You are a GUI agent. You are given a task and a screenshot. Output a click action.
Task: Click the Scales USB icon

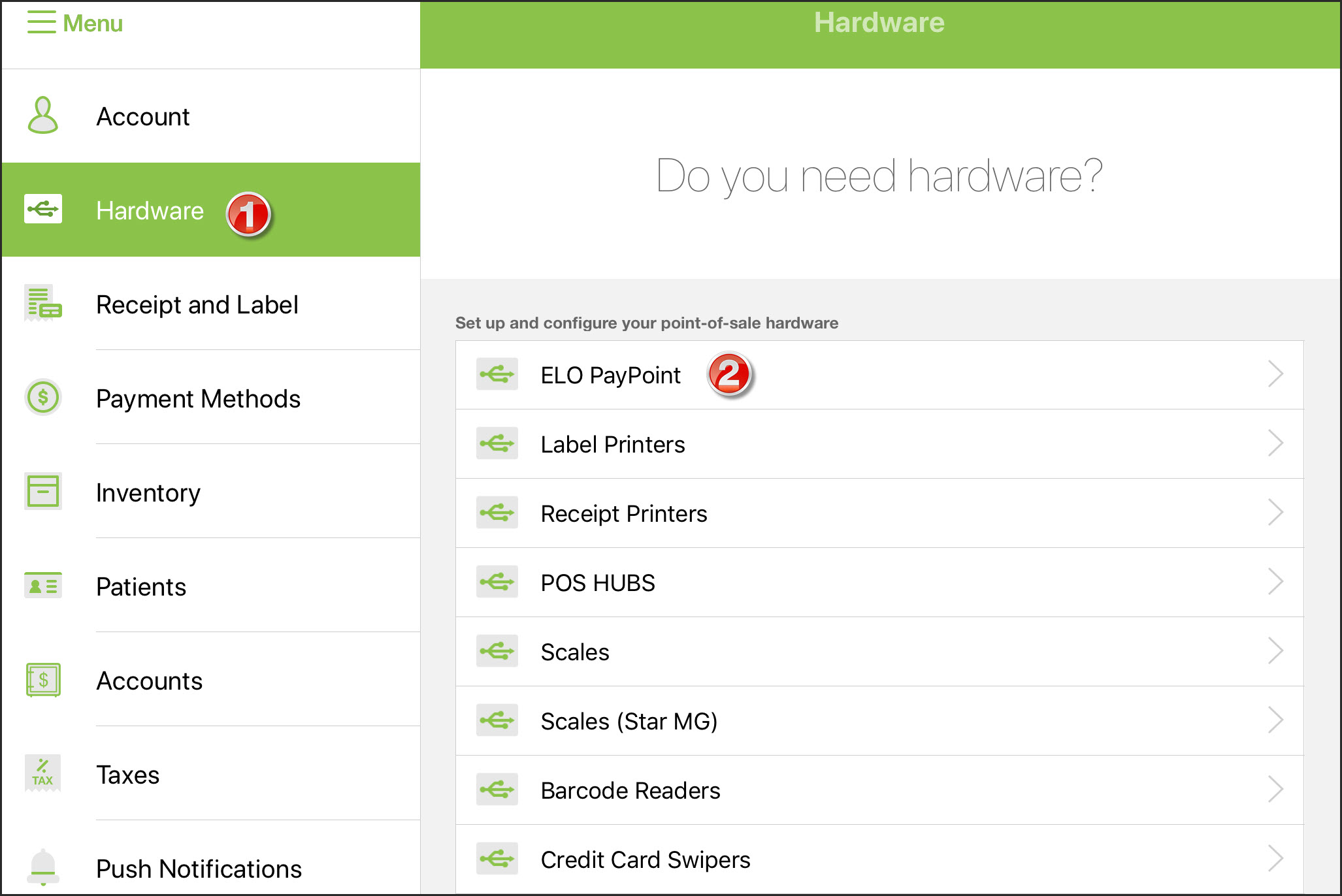497,651
